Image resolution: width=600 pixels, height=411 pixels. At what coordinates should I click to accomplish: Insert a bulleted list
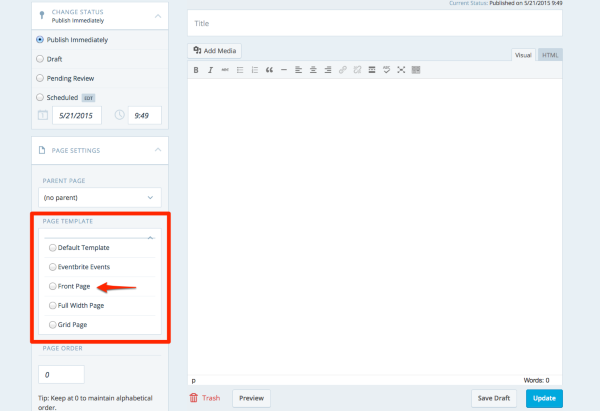coord(240,70)
